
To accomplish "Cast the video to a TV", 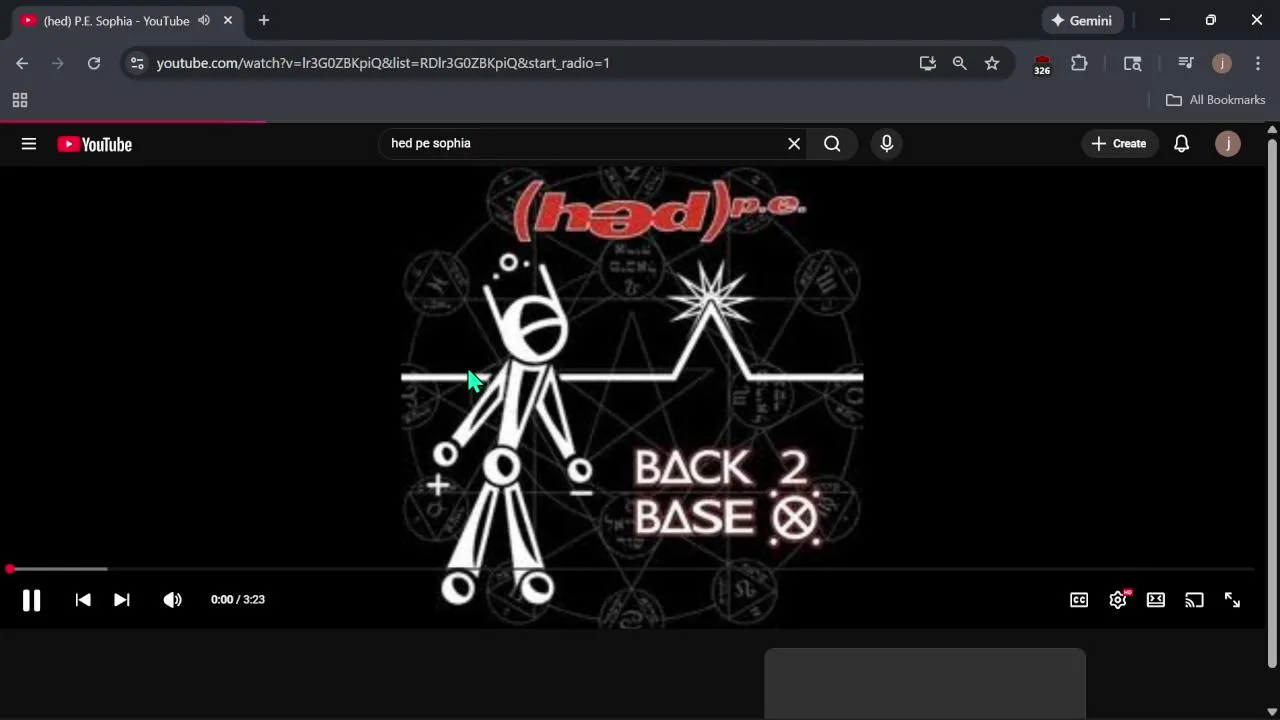I will pyautogui.click(x=1194, y=600).
